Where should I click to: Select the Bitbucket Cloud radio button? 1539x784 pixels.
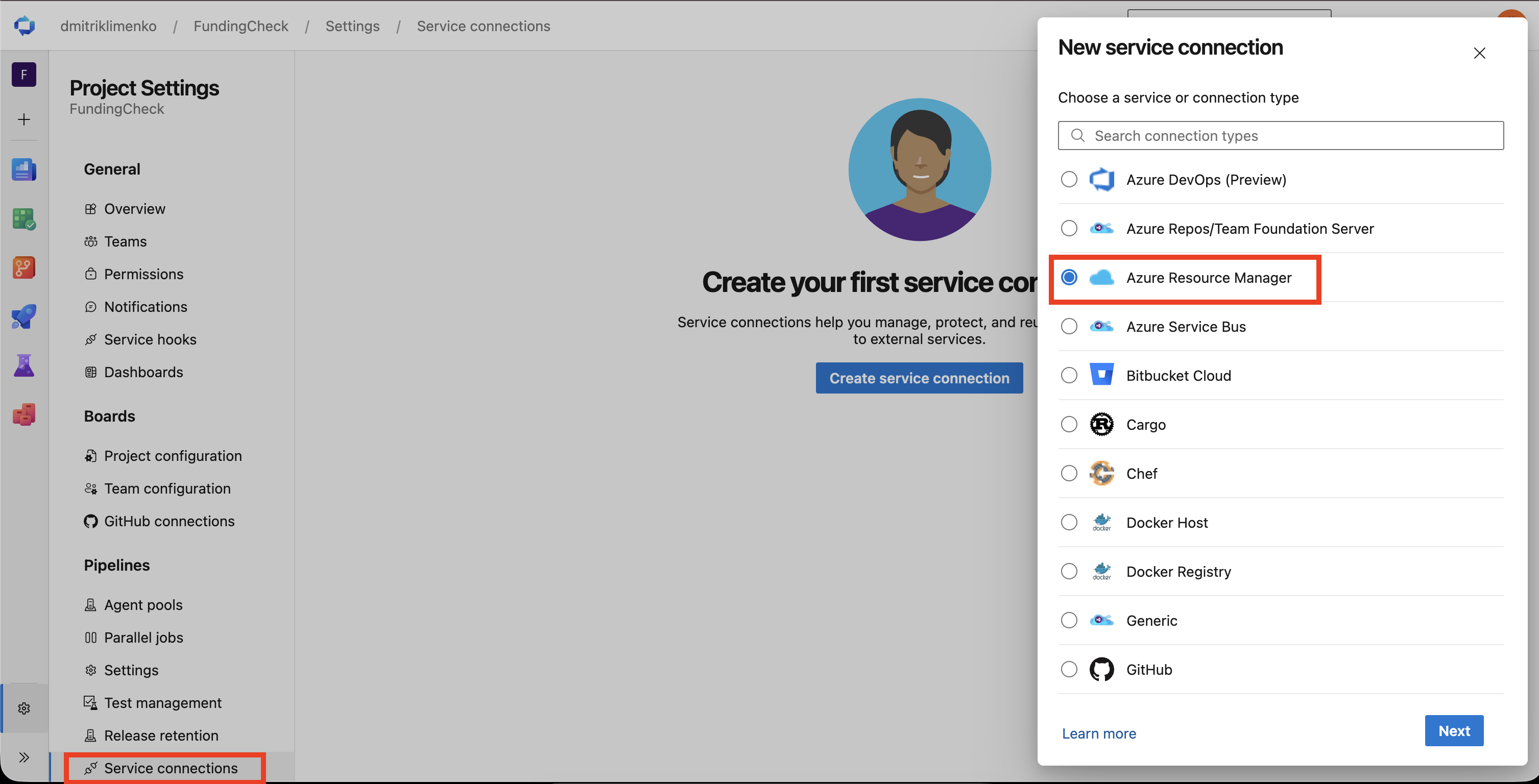1069,375
